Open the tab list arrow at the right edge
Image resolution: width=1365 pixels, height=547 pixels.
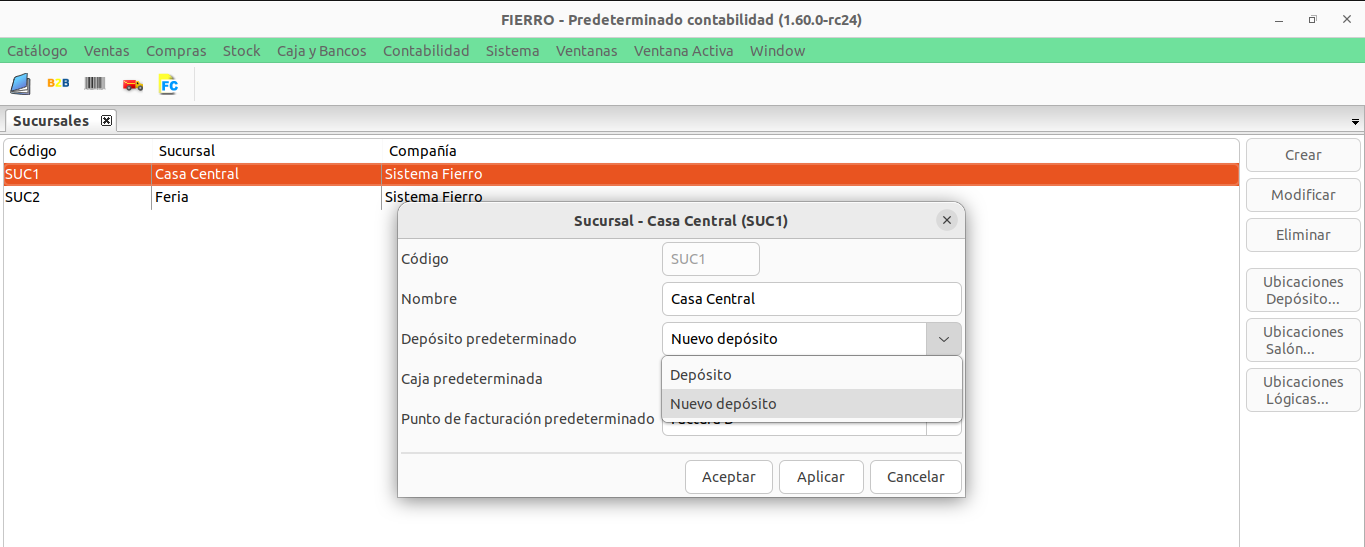[1356, 122]
